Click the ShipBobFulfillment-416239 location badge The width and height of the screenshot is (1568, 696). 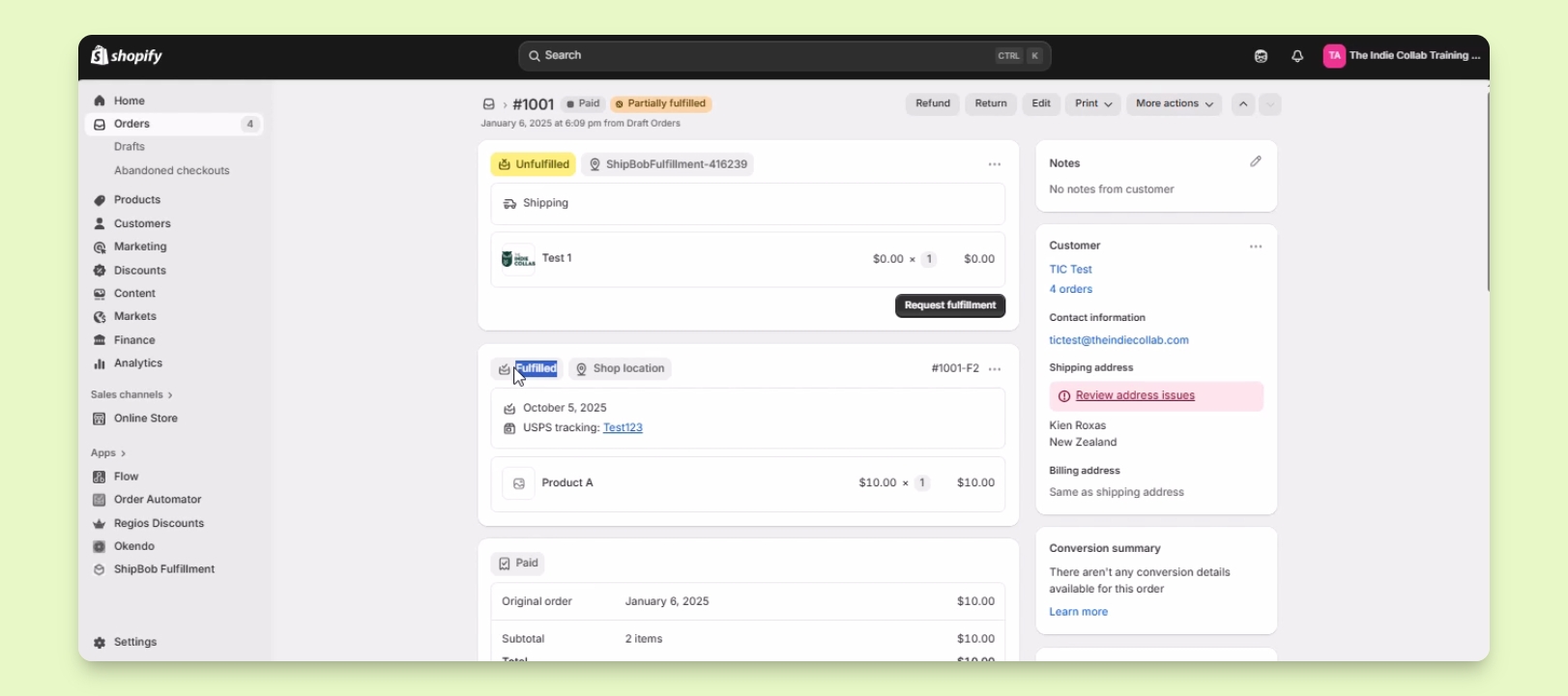pyautogui.click(x=667, y=165)
